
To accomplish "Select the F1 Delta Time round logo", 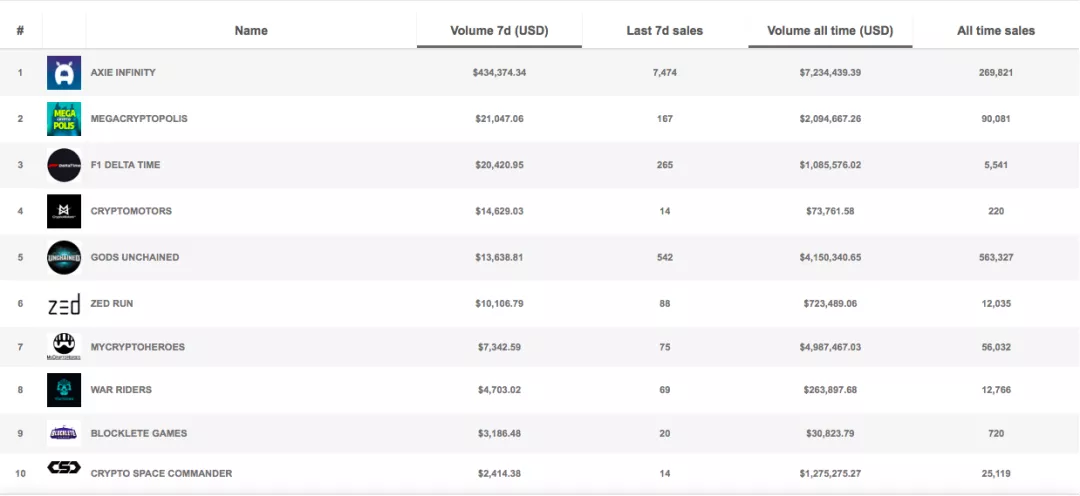I will pos(64,165).
